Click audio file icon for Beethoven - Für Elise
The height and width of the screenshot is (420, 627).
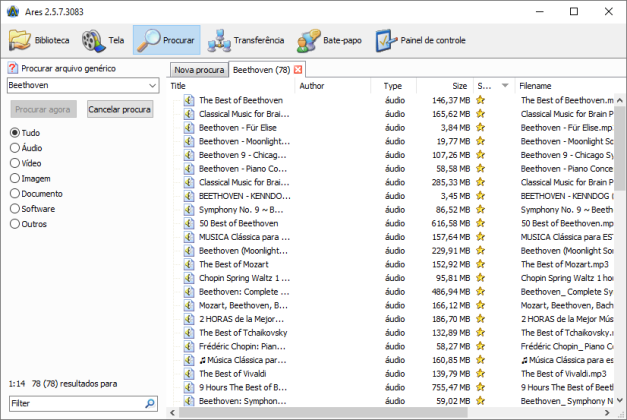(x=189, y=128)
